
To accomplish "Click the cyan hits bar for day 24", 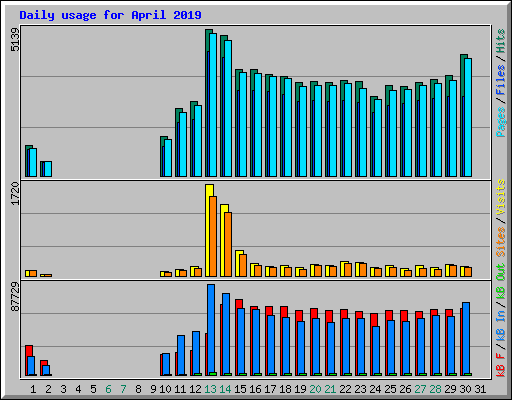I will click(x=378, y=138).
